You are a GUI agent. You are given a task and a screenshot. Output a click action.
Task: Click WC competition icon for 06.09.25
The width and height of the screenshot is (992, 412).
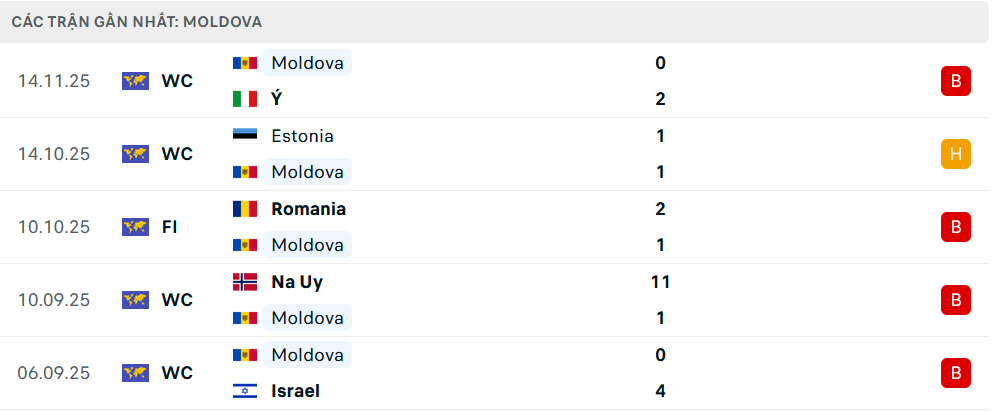coord(135,373)
